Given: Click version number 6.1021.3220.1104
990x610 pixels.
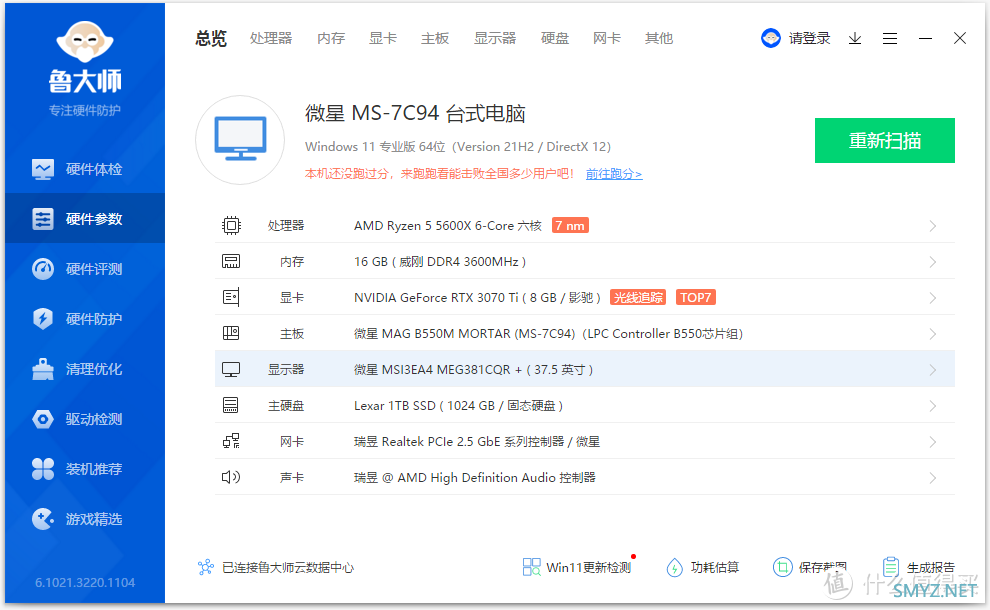Looking at the screenshot, I should coord(85,582).
